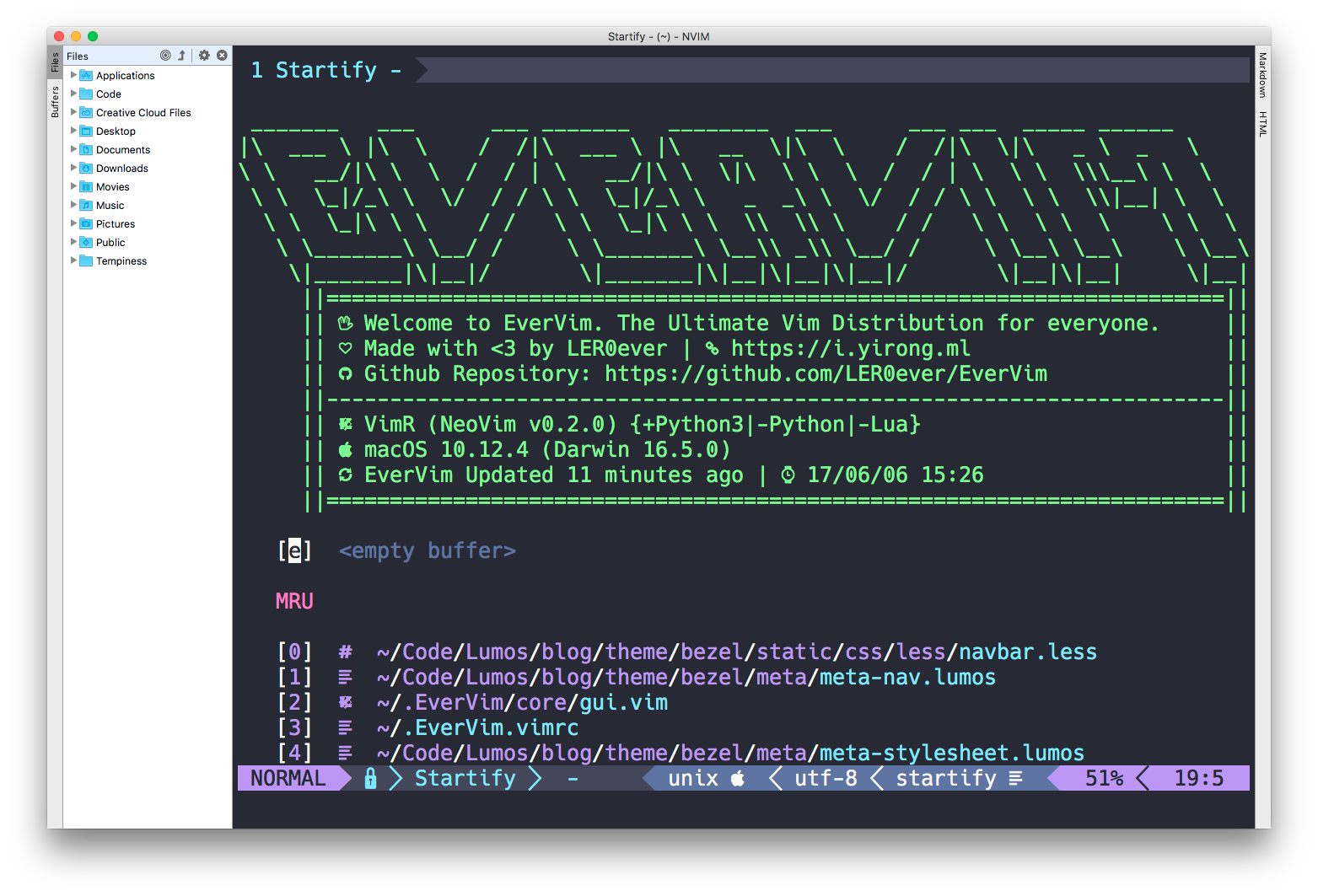Select the Downloads folder icon
The image size is (1318, 896).
[x=86, y=169]
